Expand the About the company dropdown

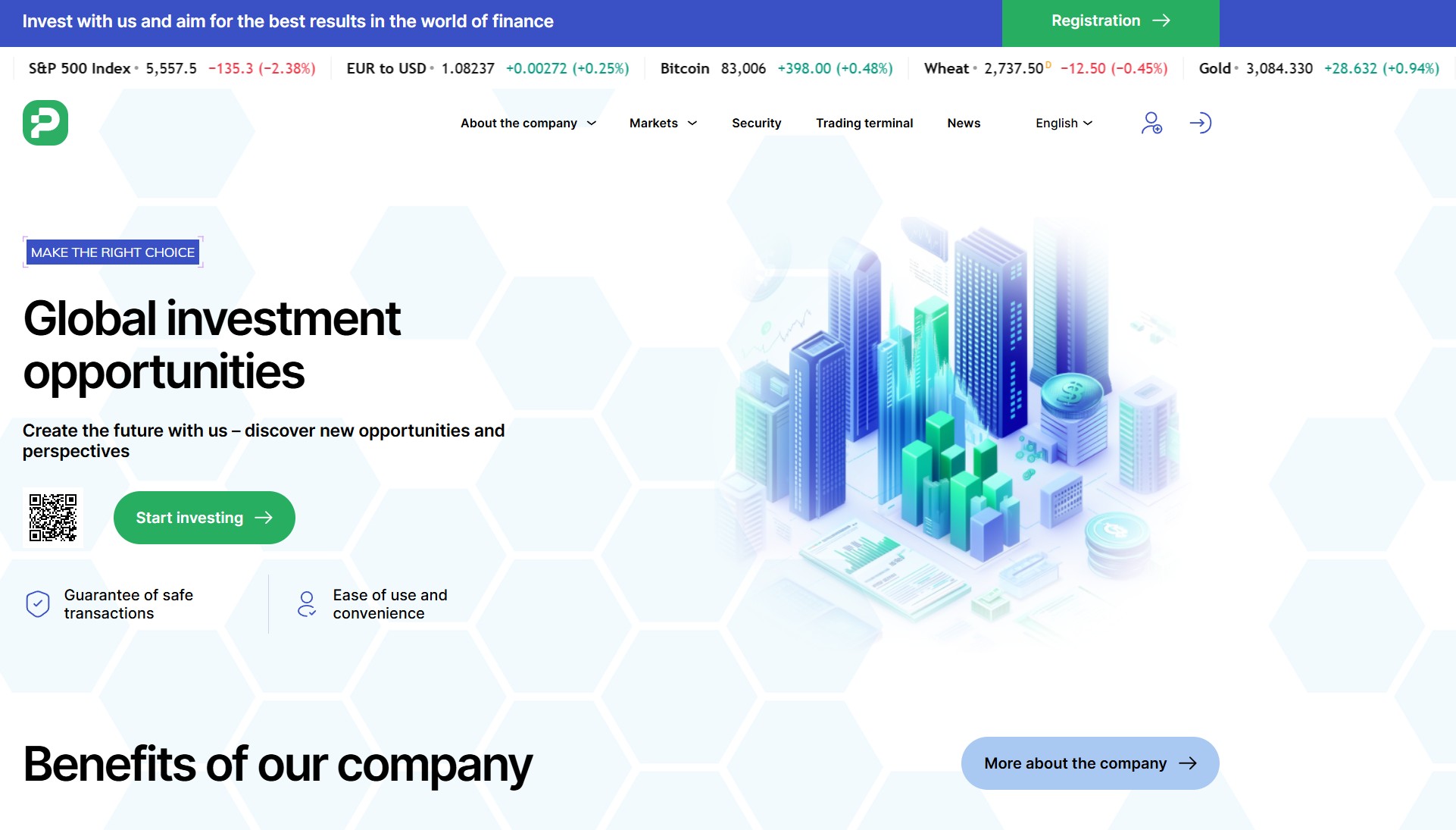point(592,124)
